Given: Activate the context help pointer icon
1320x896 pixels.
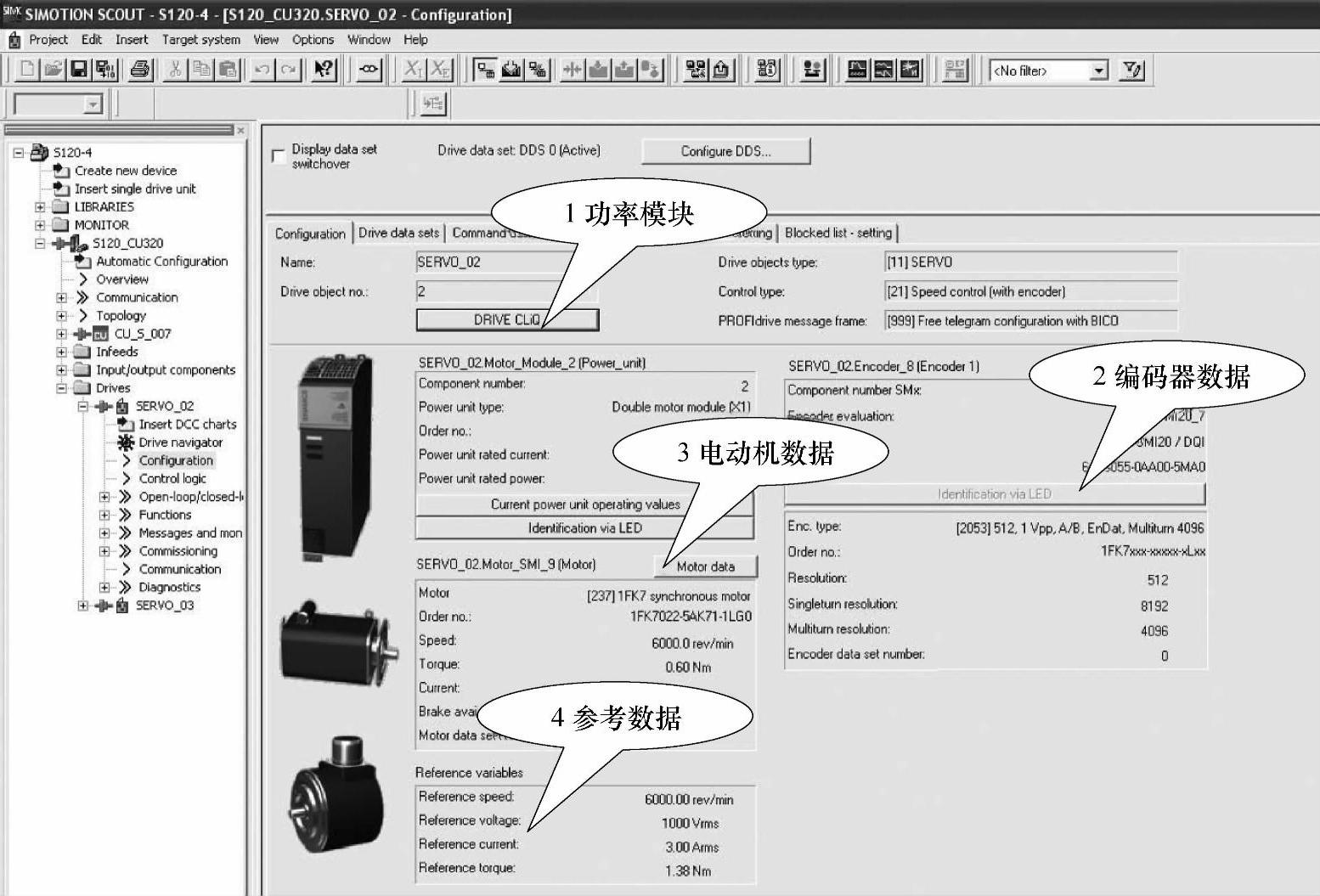Looking at the screenshot, I should [x=324, y=70].
